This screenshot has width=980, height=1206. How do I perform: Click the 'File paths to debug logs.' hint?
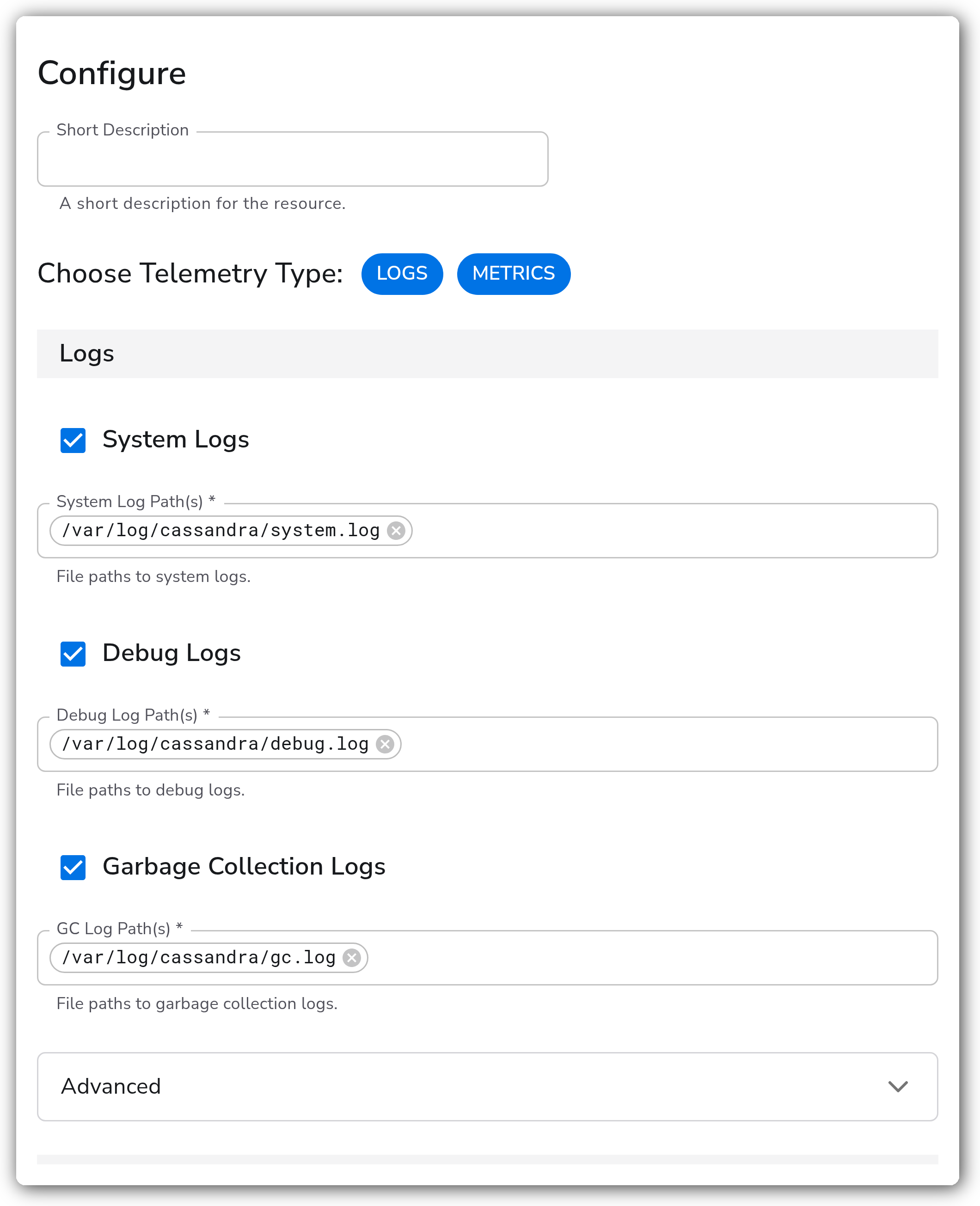pos(151,790)
